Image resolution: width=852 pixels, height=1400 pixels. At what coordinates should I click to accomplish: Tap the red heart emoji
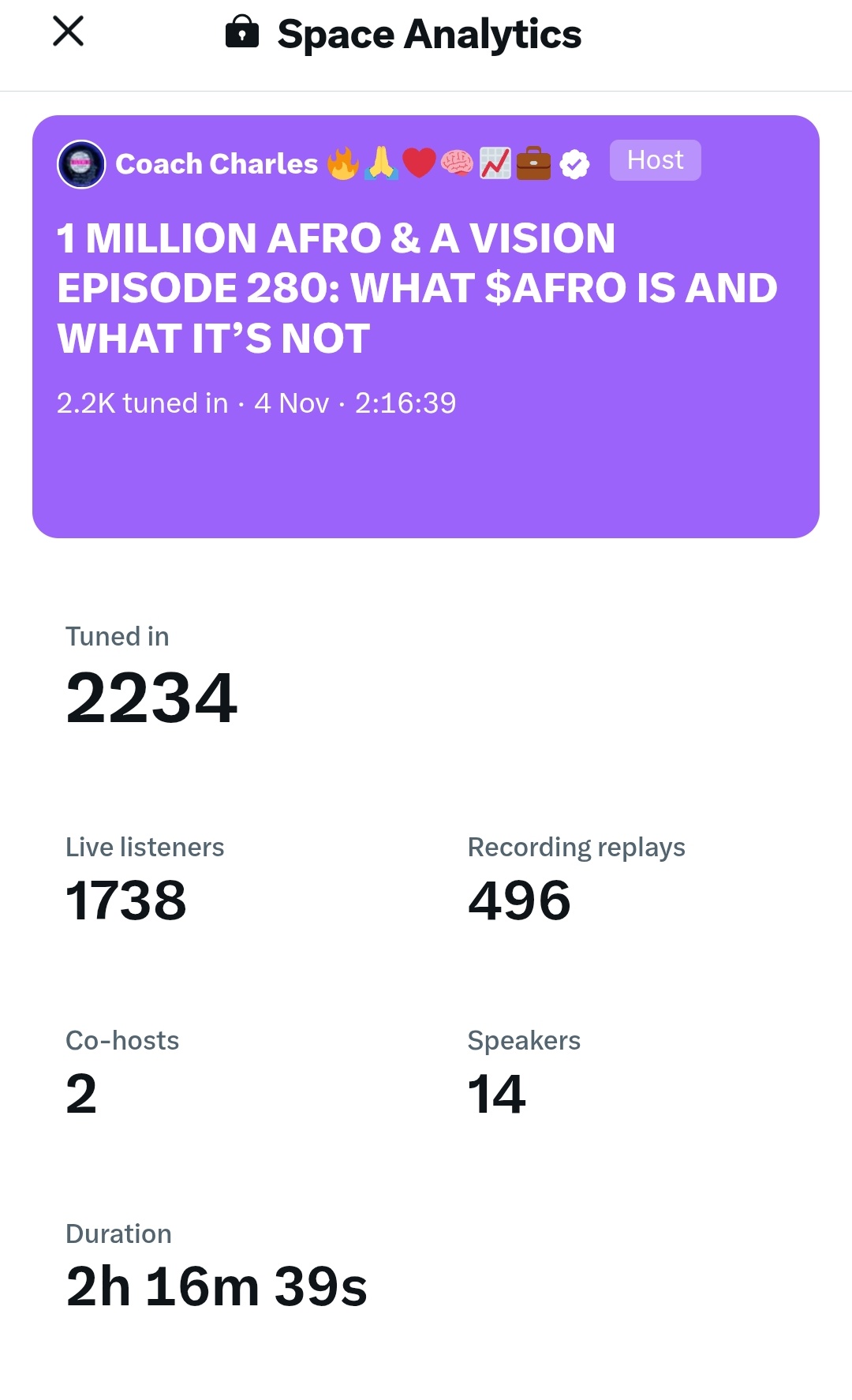(419, 163)
